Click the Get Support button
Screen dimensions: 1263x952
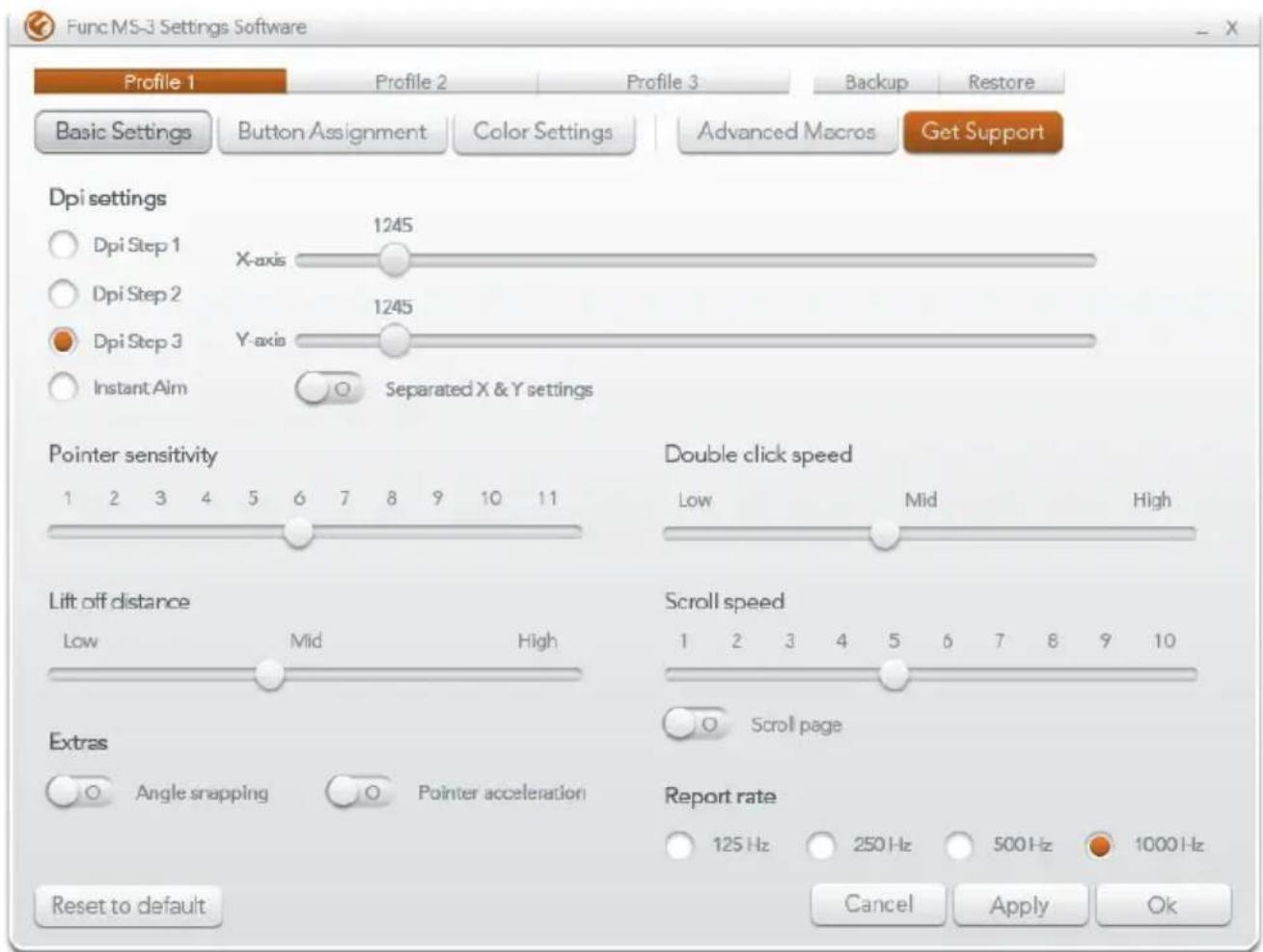982,132
